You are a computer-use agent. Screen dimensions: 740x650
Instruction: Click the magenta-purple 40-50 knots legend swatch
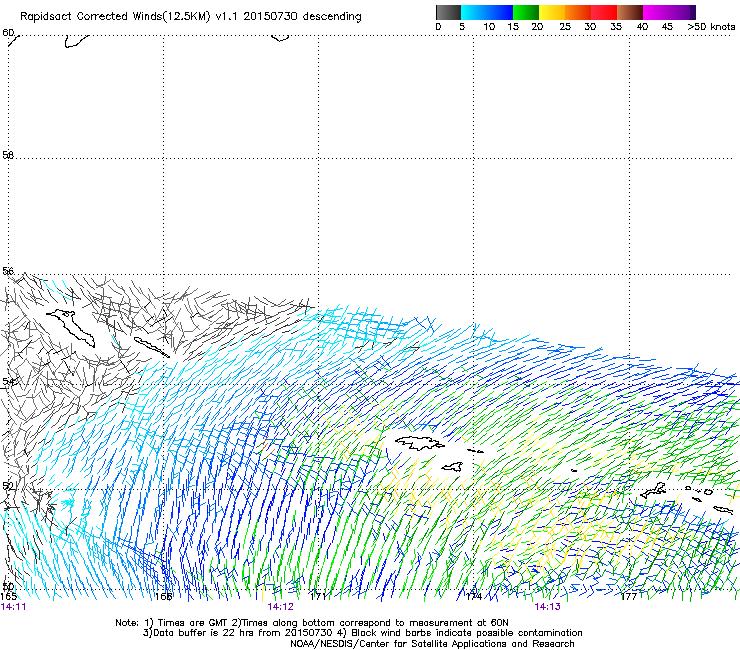tap(669, 12)
